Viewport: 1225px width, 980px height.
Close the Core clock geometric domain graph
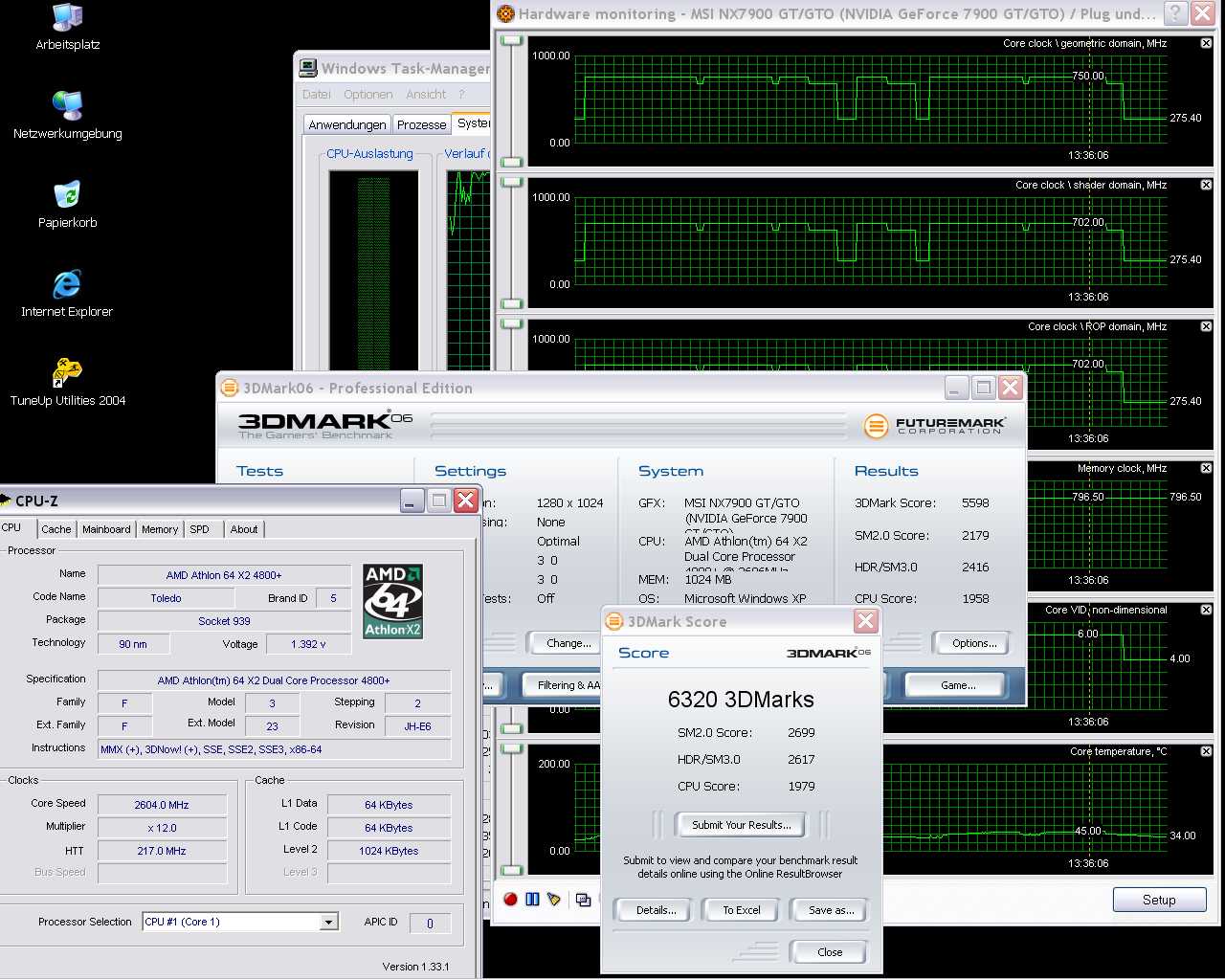1206,43
